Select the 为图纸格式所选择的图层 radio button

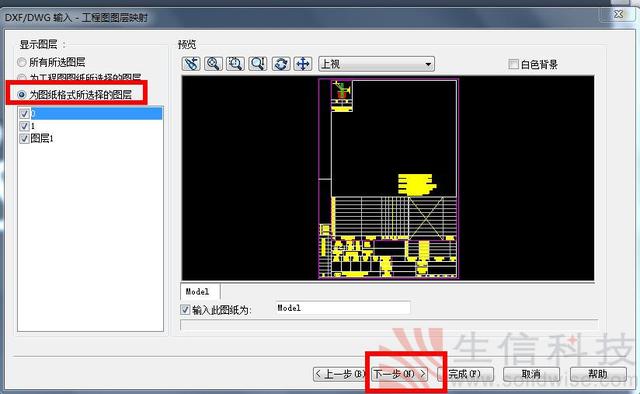pyautogui.click(x=22, y=95)
